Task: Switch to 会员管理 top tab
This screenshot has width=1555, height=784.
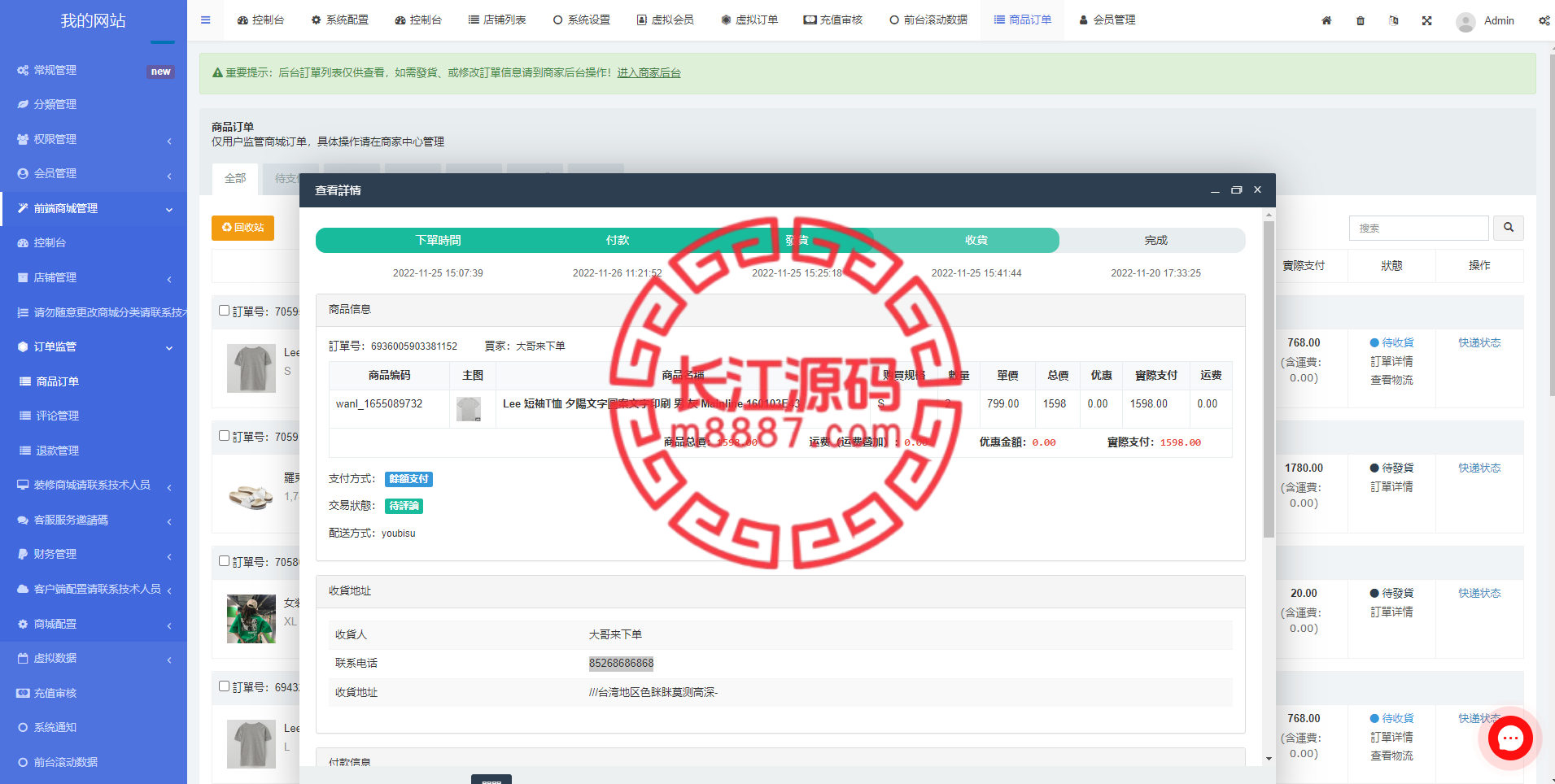Action: (x=1107, y=20)
